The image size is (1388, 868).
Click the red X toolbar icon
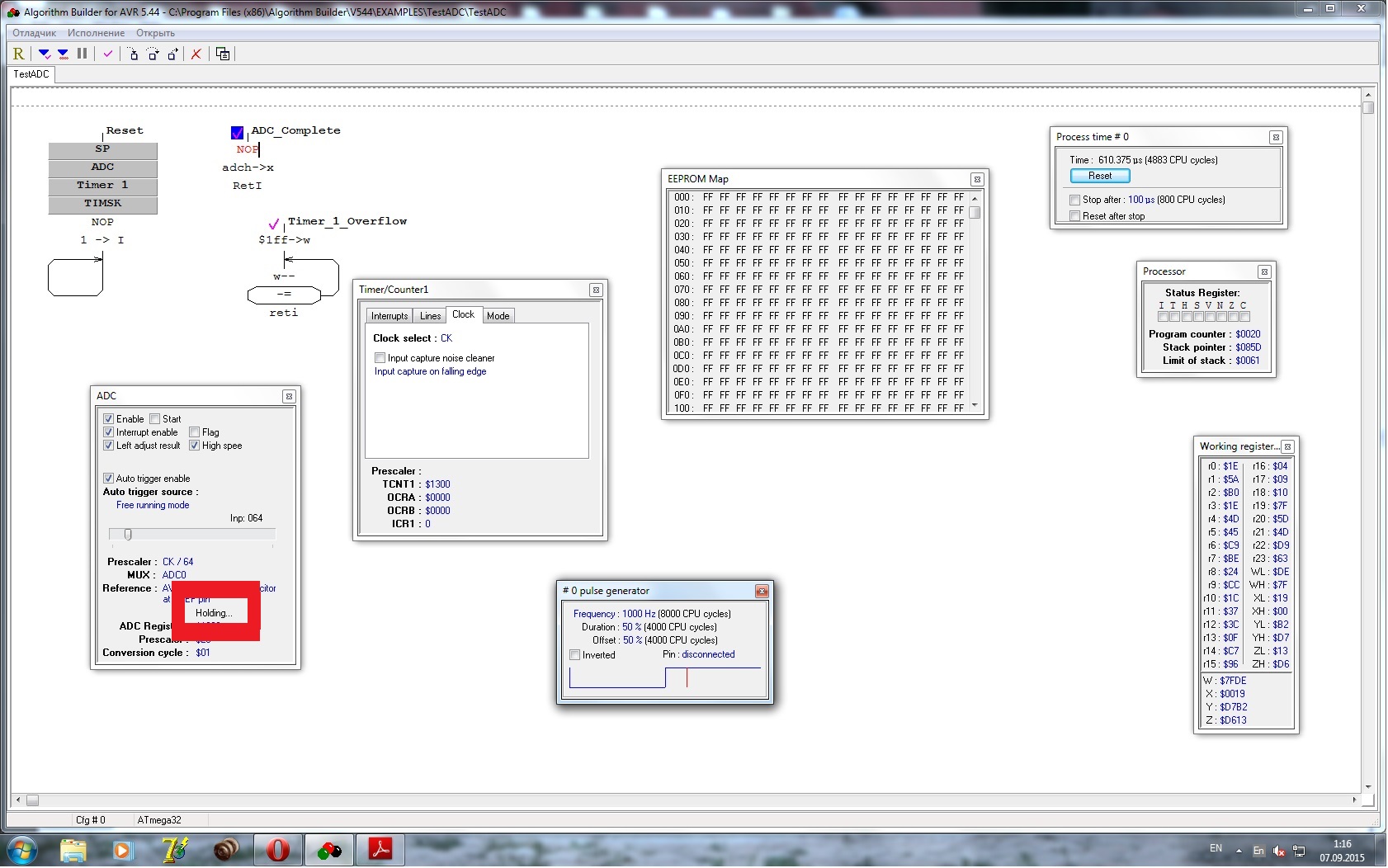[x=196, y=54]
